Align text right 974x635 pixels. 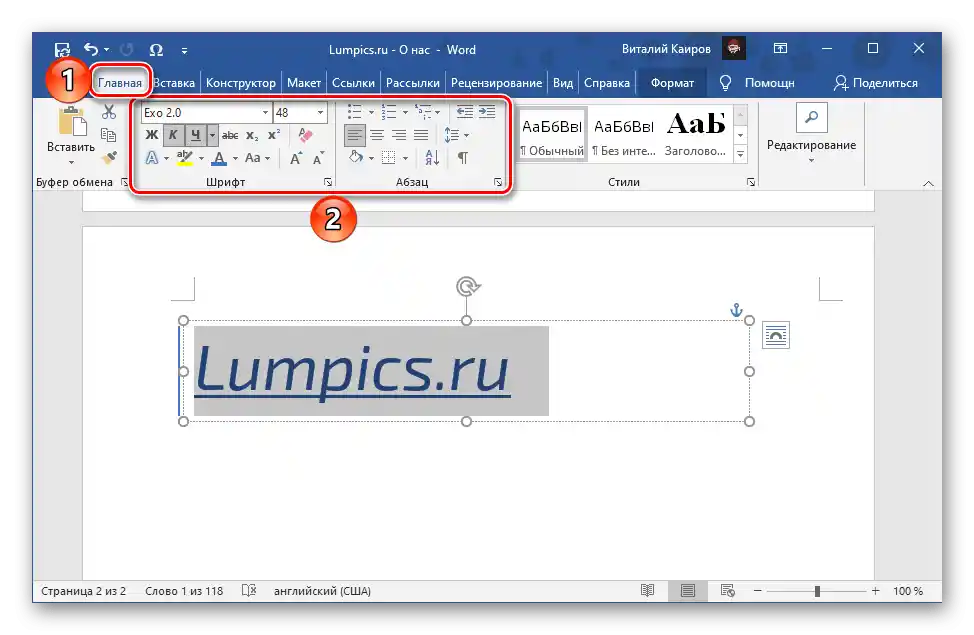tap(399, 135)
